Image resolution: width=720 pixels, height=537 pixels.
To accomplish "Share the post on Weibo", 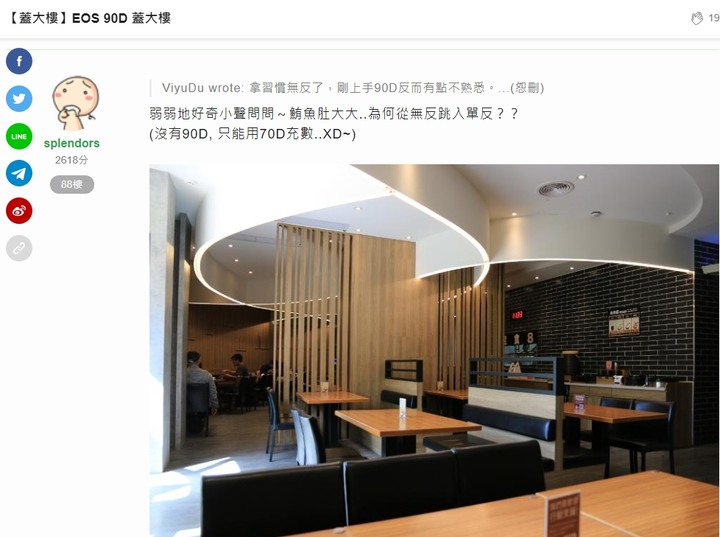I will pyautogui.click(x=19, y=211).
